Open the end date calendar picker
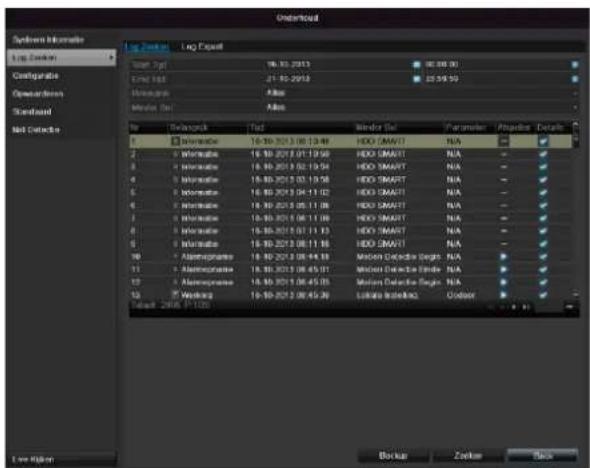590x468 pixels. (416, 79)
